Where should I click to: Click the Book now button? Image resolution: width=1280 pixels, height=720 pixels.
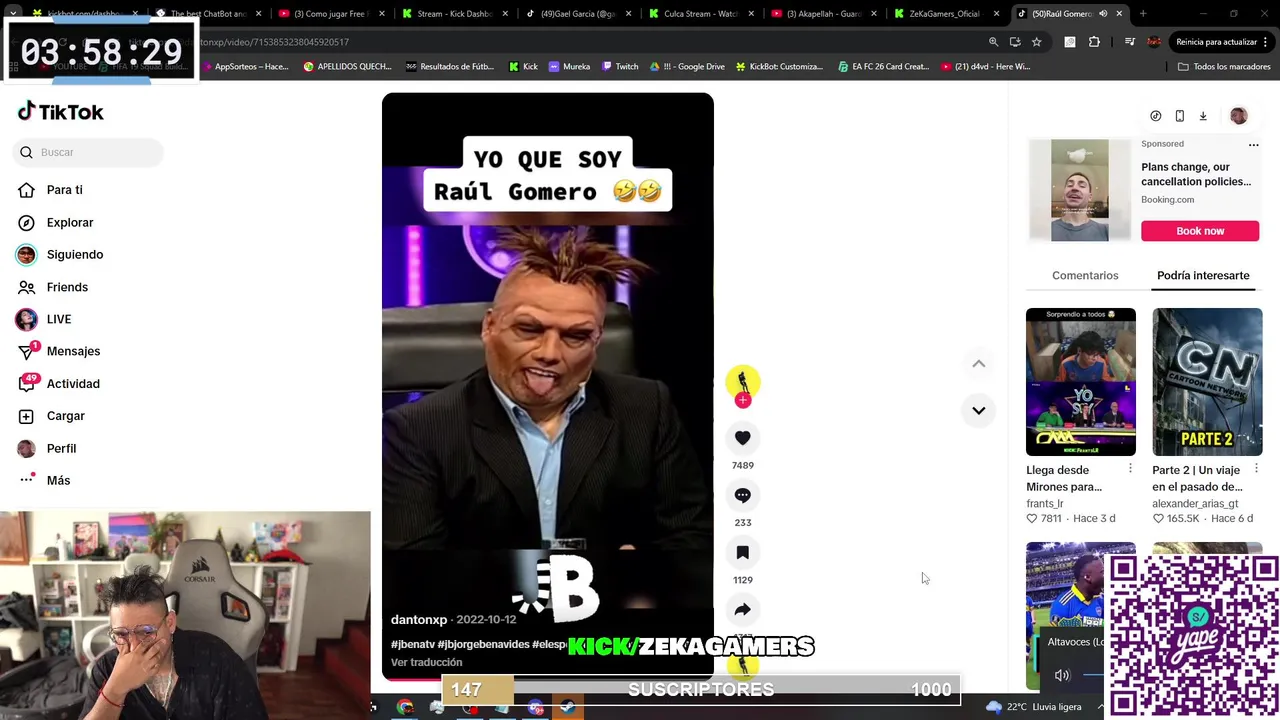1200,231
